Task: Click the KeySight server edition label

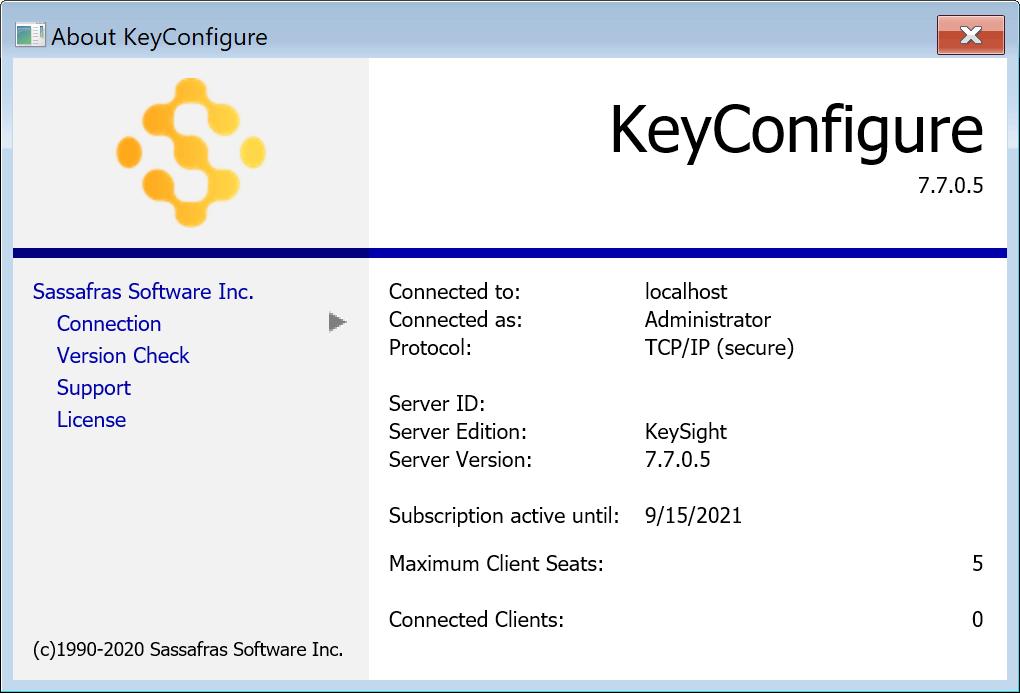Action: pos(687,431)
